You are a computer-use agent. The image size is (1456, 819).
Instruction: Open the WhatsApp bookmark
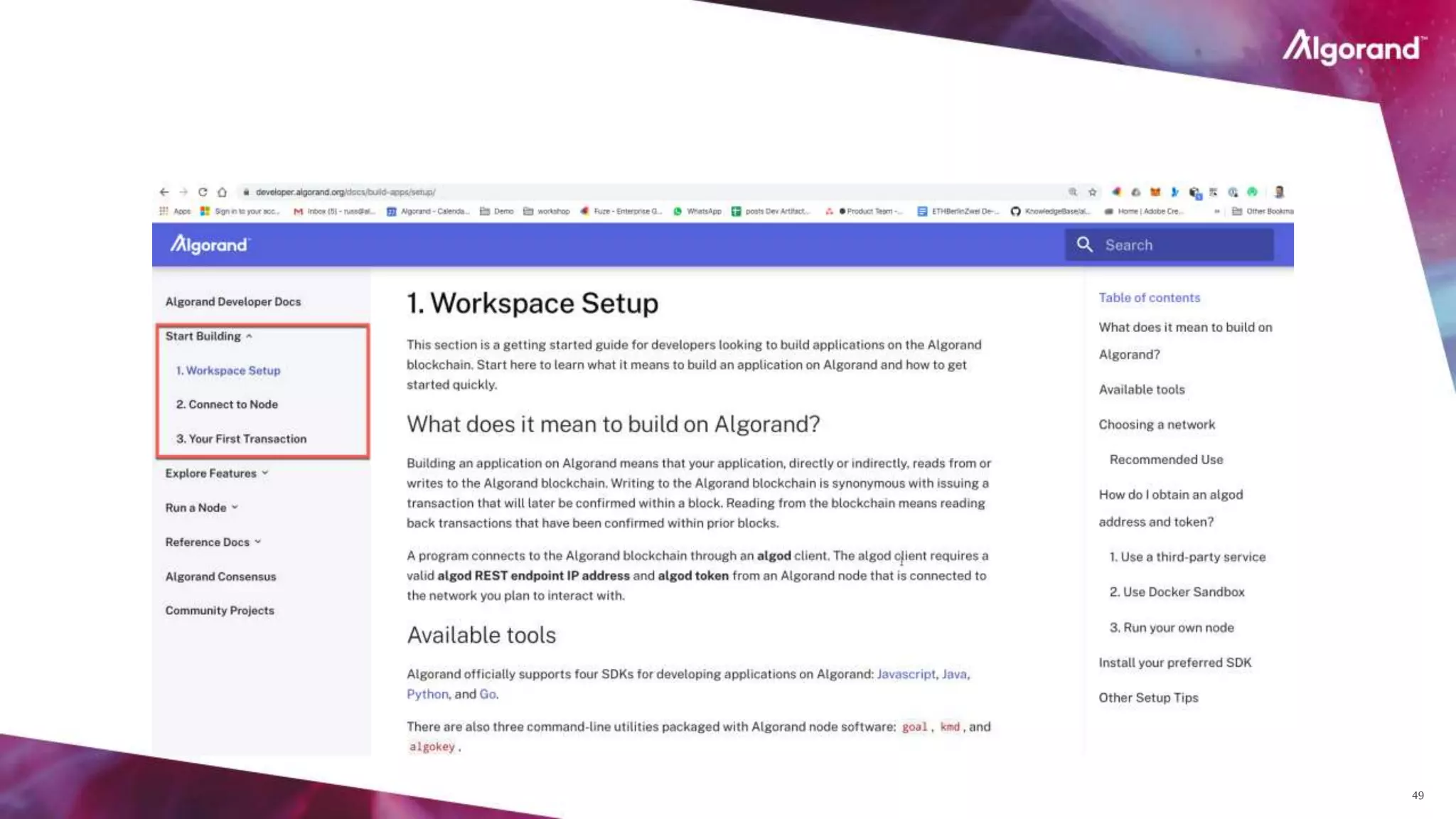point(697,211)
